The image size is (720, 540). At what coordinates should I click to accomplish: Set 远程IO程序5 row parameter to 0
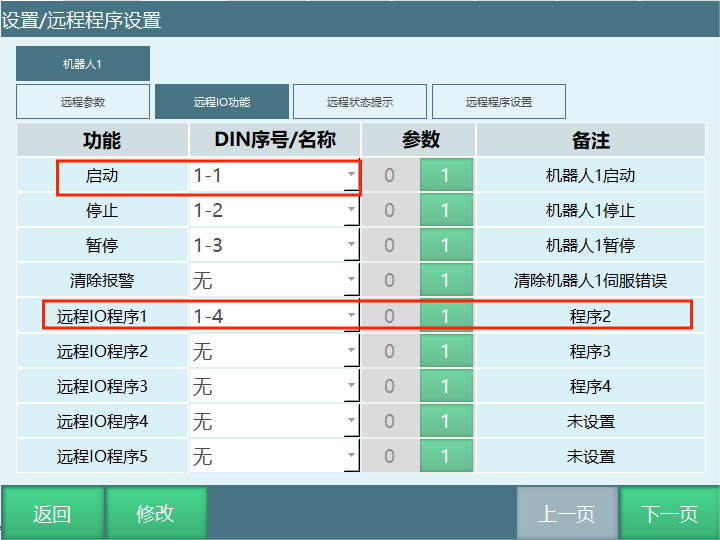[x=389, y=456]
